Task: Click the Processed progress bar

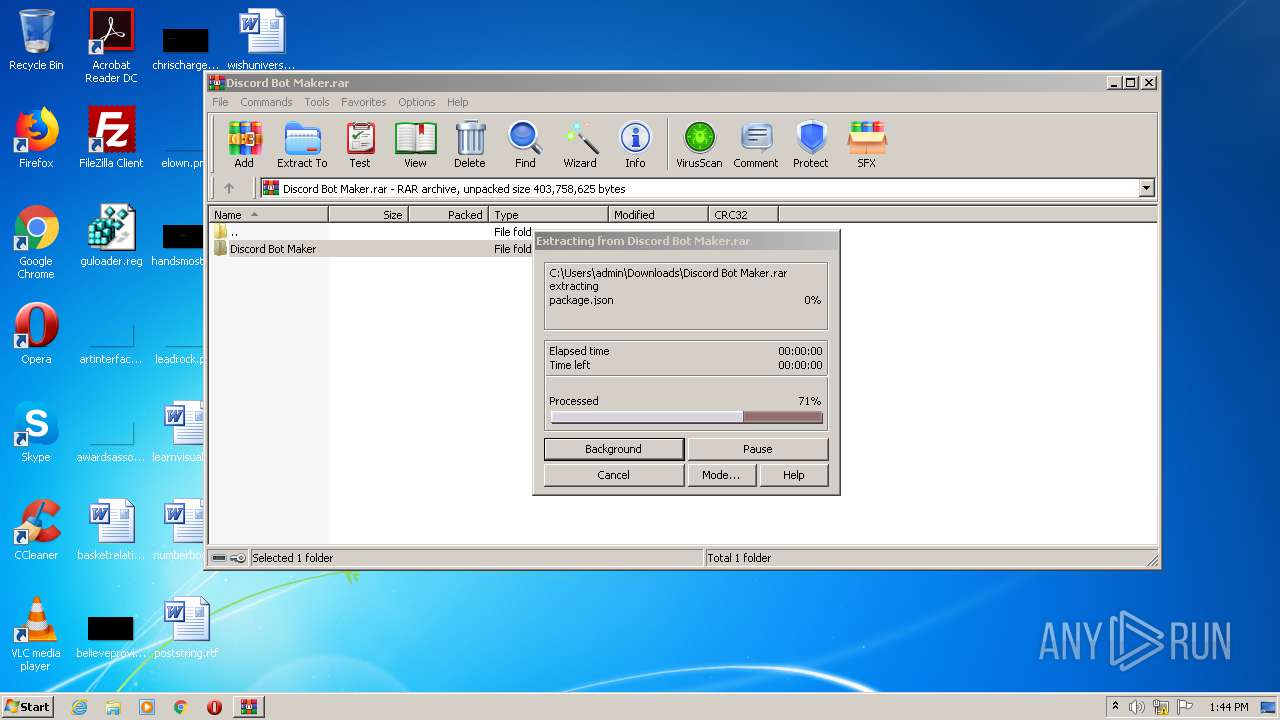Action: pos(686,418)
